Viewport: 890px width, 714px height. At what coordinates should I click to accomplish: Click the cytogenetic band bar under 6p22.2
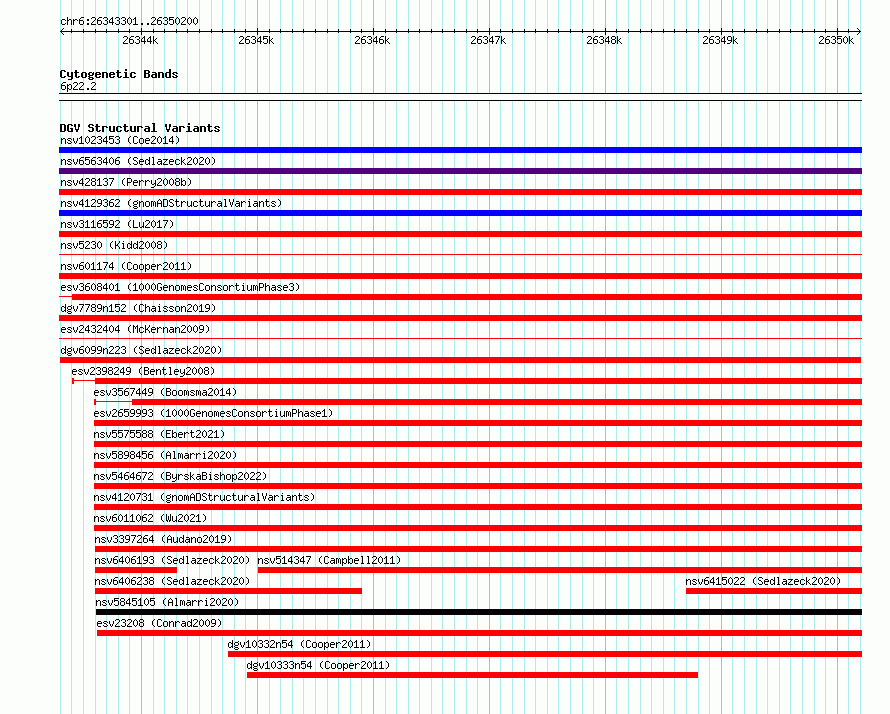tap(460, 97)
